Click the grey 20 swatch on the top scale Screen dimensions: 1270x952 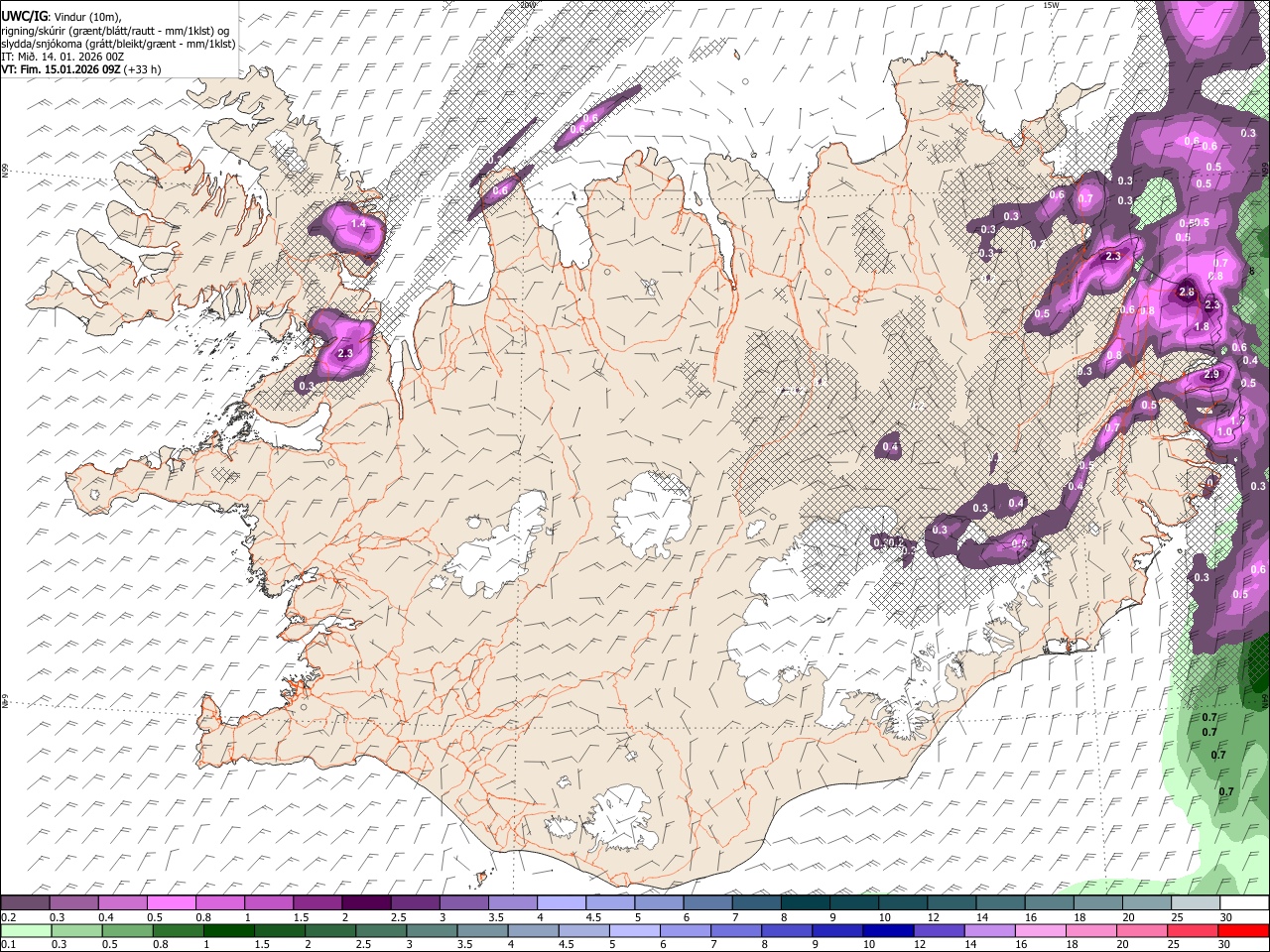click(1145, 902)
